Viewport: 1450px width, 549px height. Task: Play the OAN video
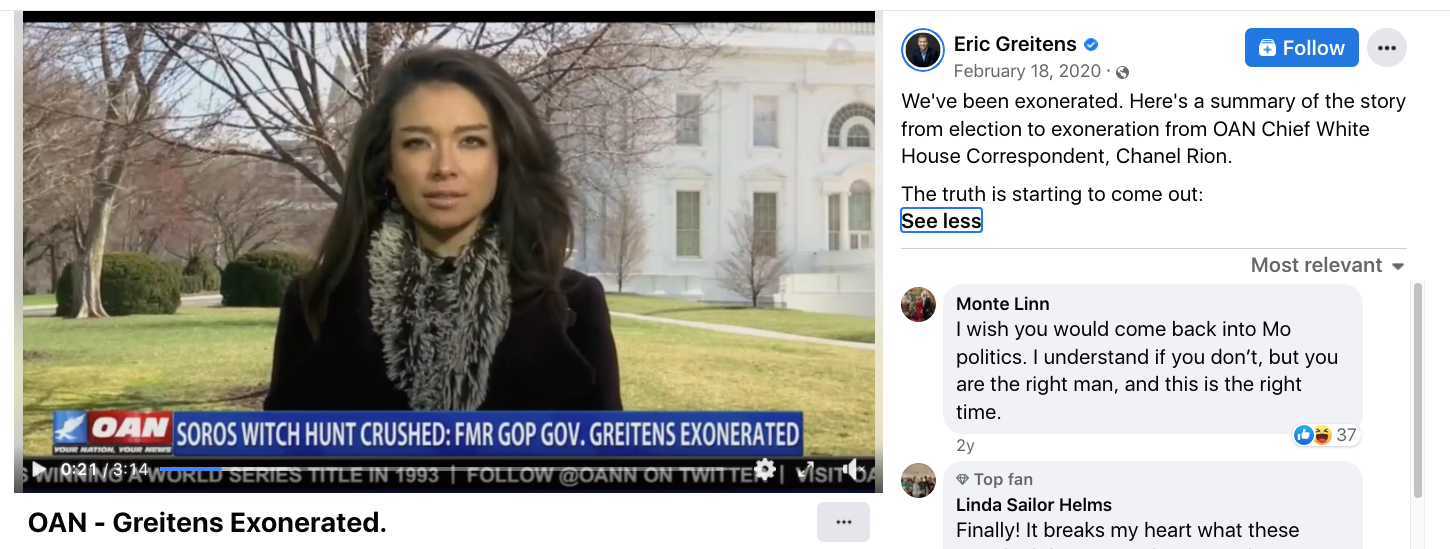(39, 469)
